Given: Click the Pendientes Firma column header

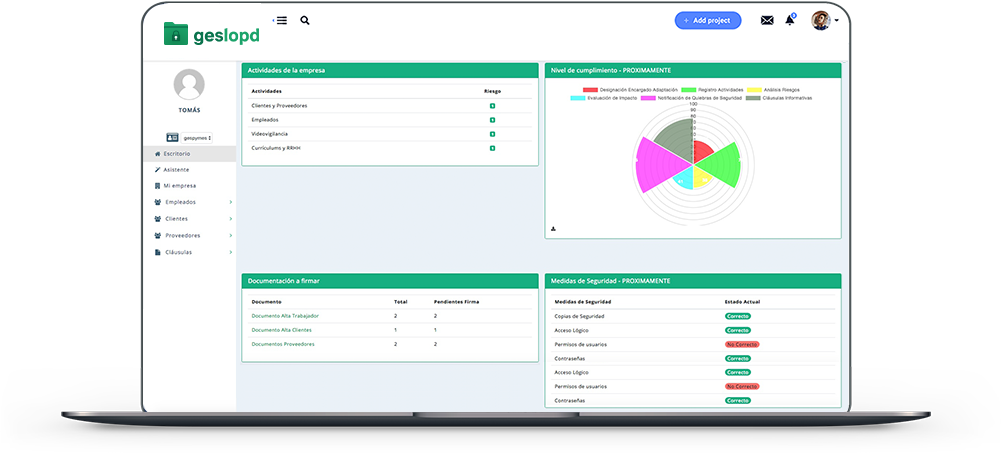Looking at the screenshot, I should click(456, 302).
